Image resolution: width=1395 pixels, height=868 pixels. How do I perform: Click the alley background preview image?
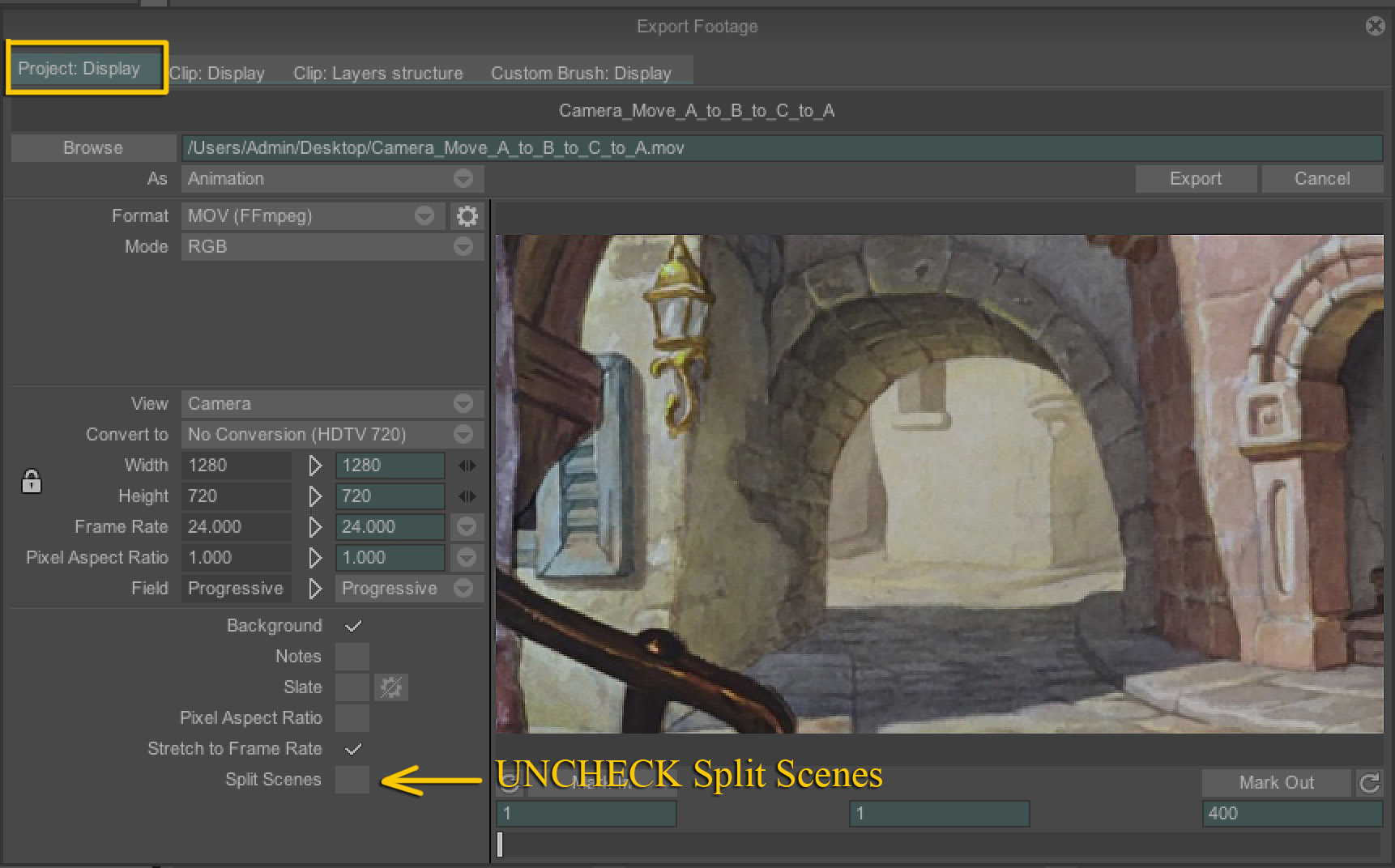click(x=940, y=484)
